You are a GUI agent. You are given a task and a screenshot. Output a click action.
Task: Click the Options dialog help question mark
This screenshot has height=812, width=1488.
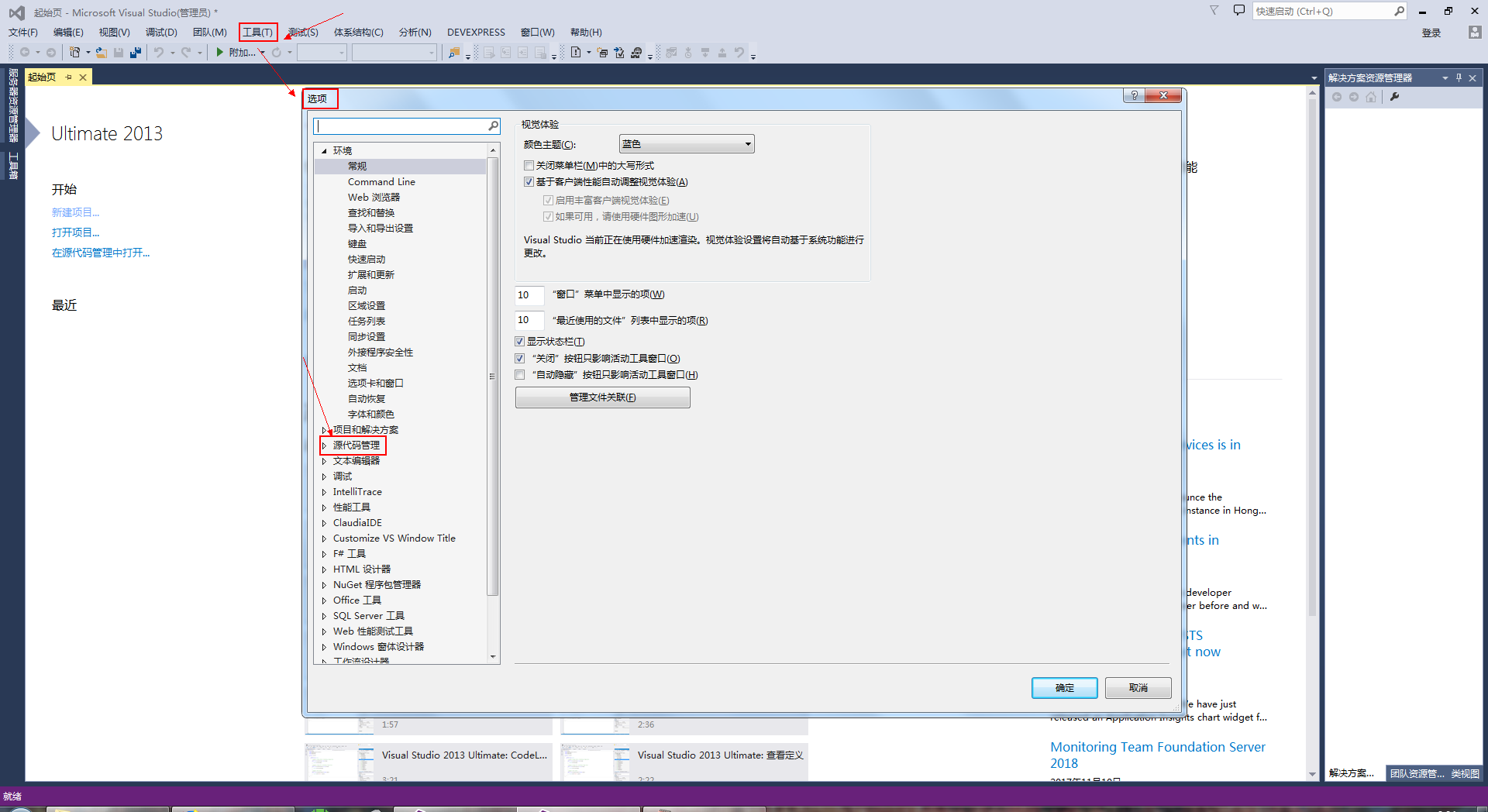click(1135, 95)
